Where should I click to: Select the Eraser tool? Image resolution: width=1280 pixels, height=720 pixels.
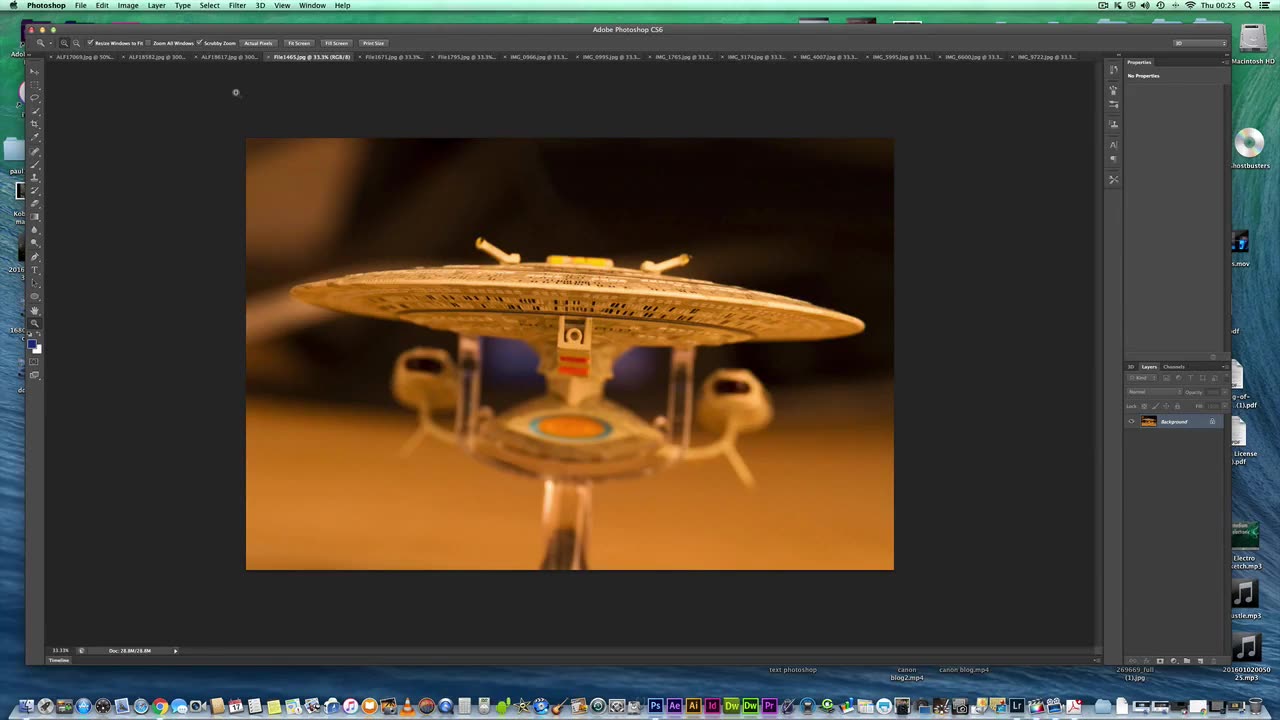coord(35,203)
